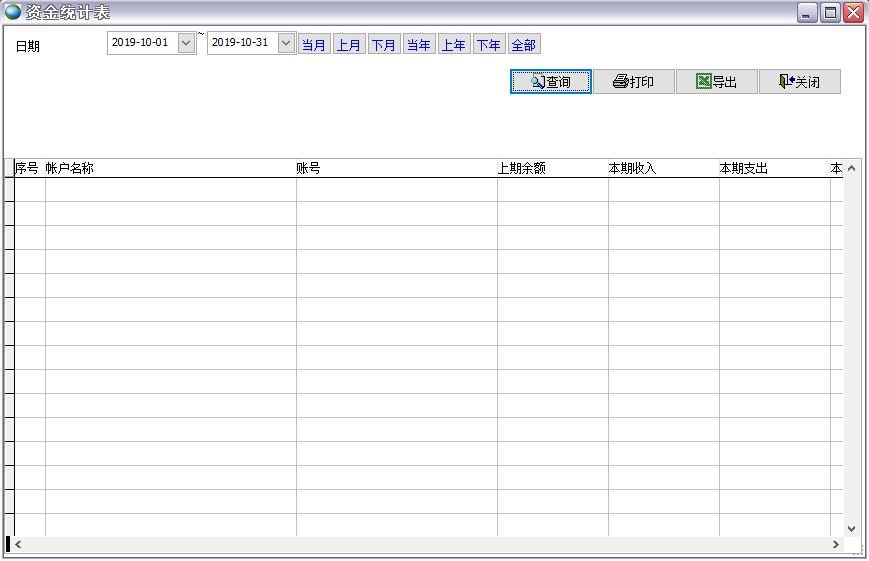Pick the 下月 next month shortcut
Screen dimensions: 869x561
pyautogui.click(x=384, y=45)
